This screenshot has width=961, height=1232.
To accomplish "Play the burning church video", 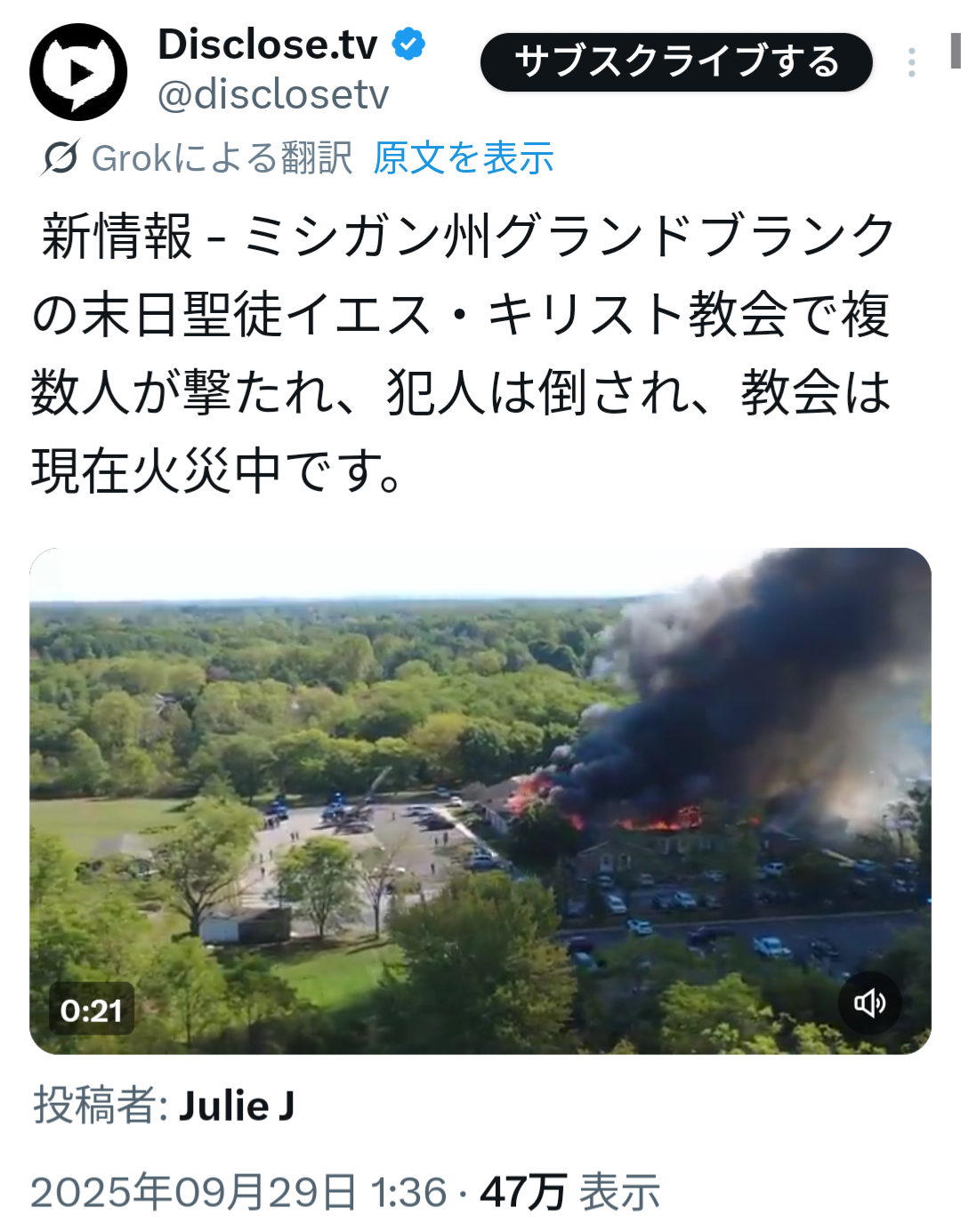I will (480, 801).
